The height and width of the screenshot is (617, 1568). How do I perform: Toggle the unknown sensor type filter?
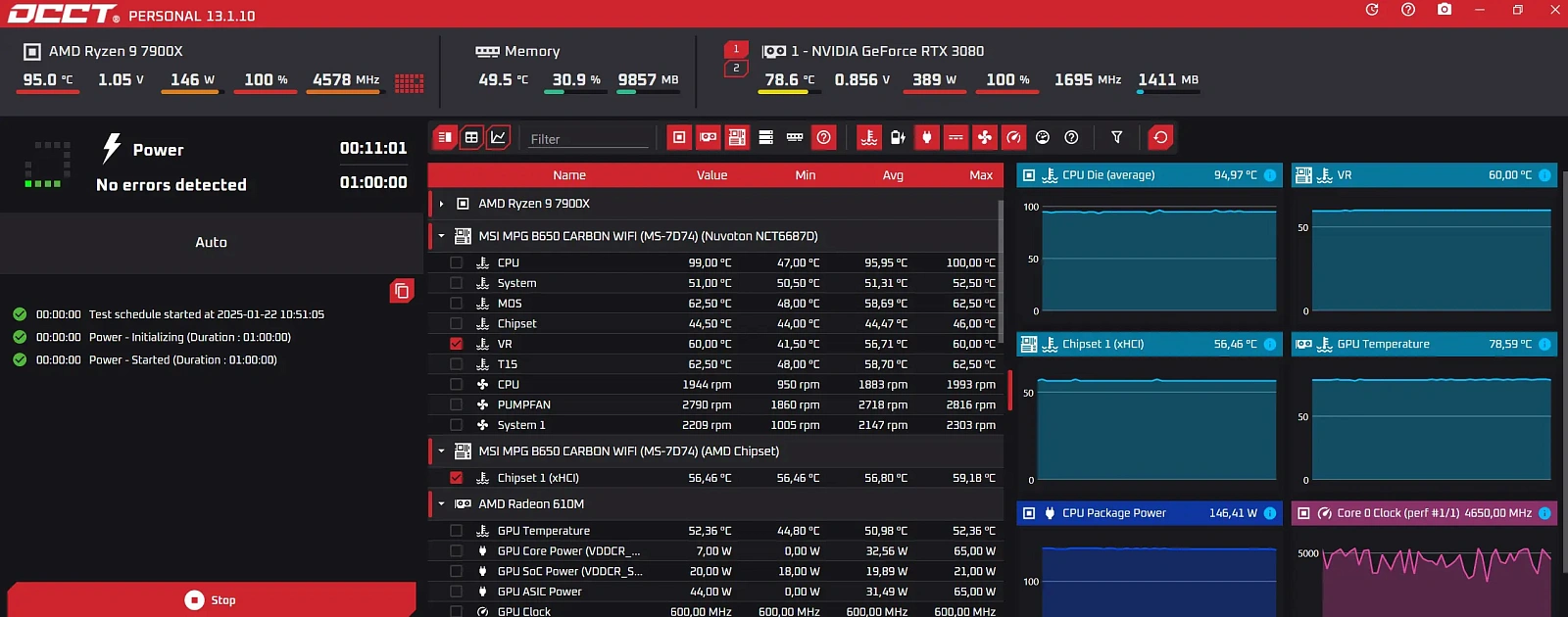pos(1071,137)
